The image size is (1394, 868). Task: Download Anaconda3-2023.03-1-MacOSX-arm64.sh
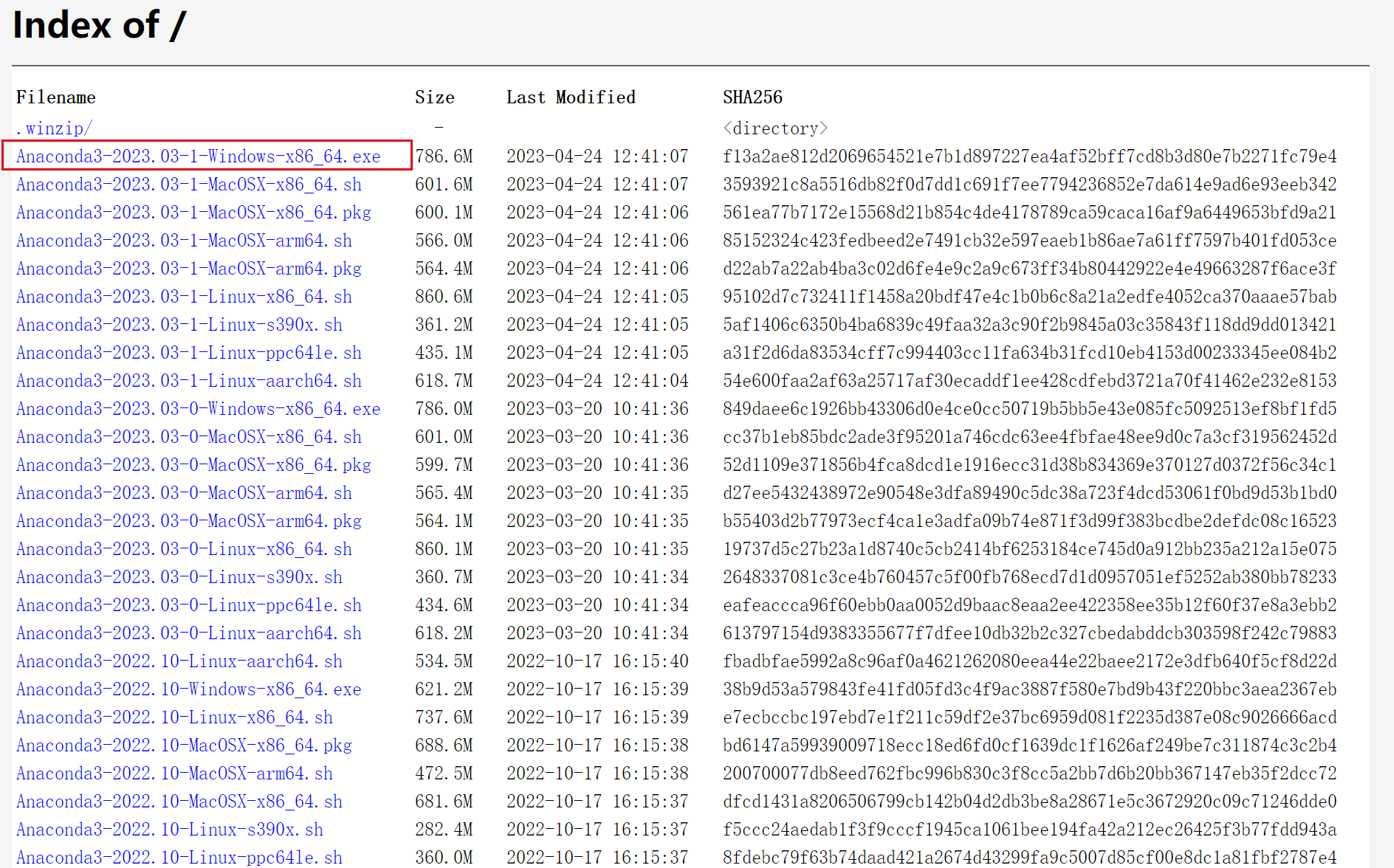pos(184,241)
